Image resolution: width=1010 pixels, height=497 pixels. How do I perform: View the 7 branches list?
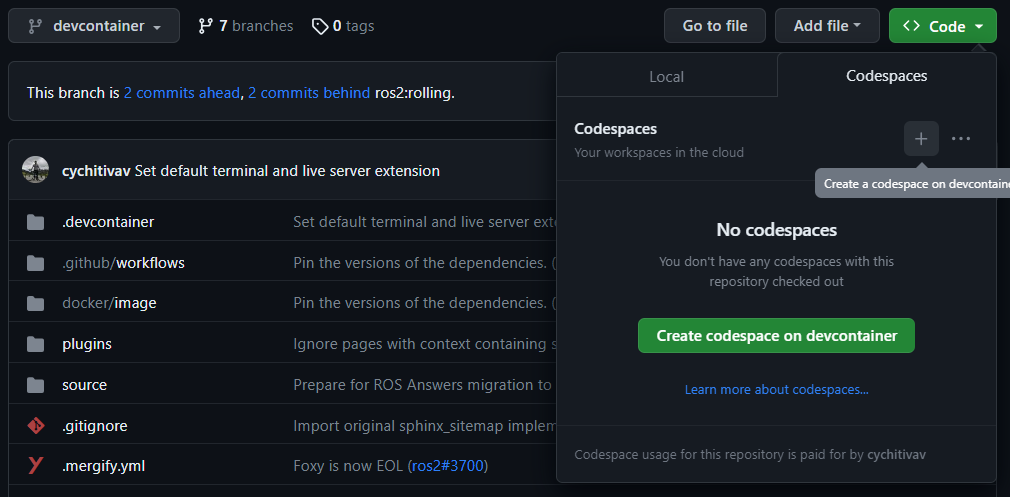245,26
